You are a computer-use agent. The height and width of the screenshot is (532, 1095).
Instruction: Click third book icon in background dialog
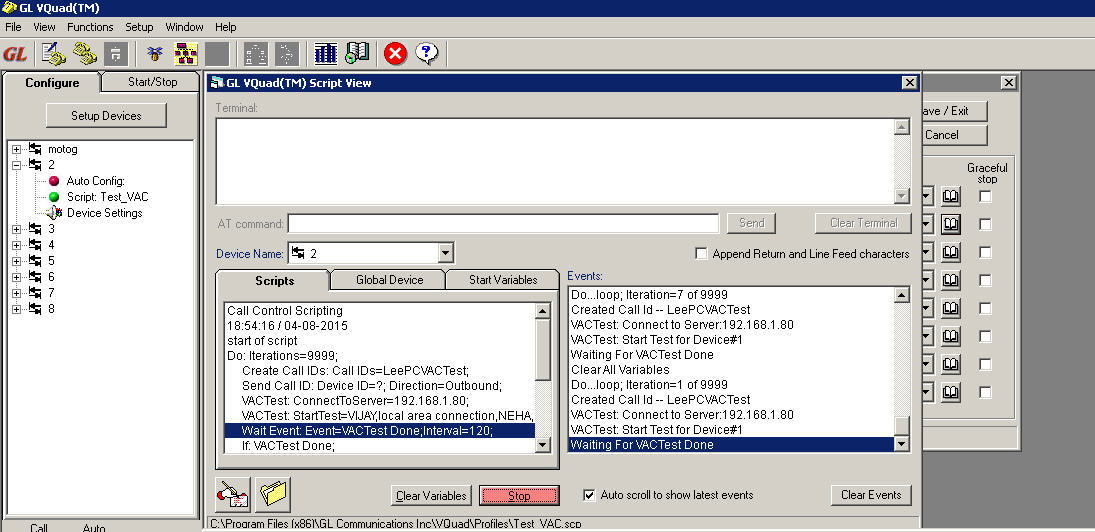pos(950,252)
